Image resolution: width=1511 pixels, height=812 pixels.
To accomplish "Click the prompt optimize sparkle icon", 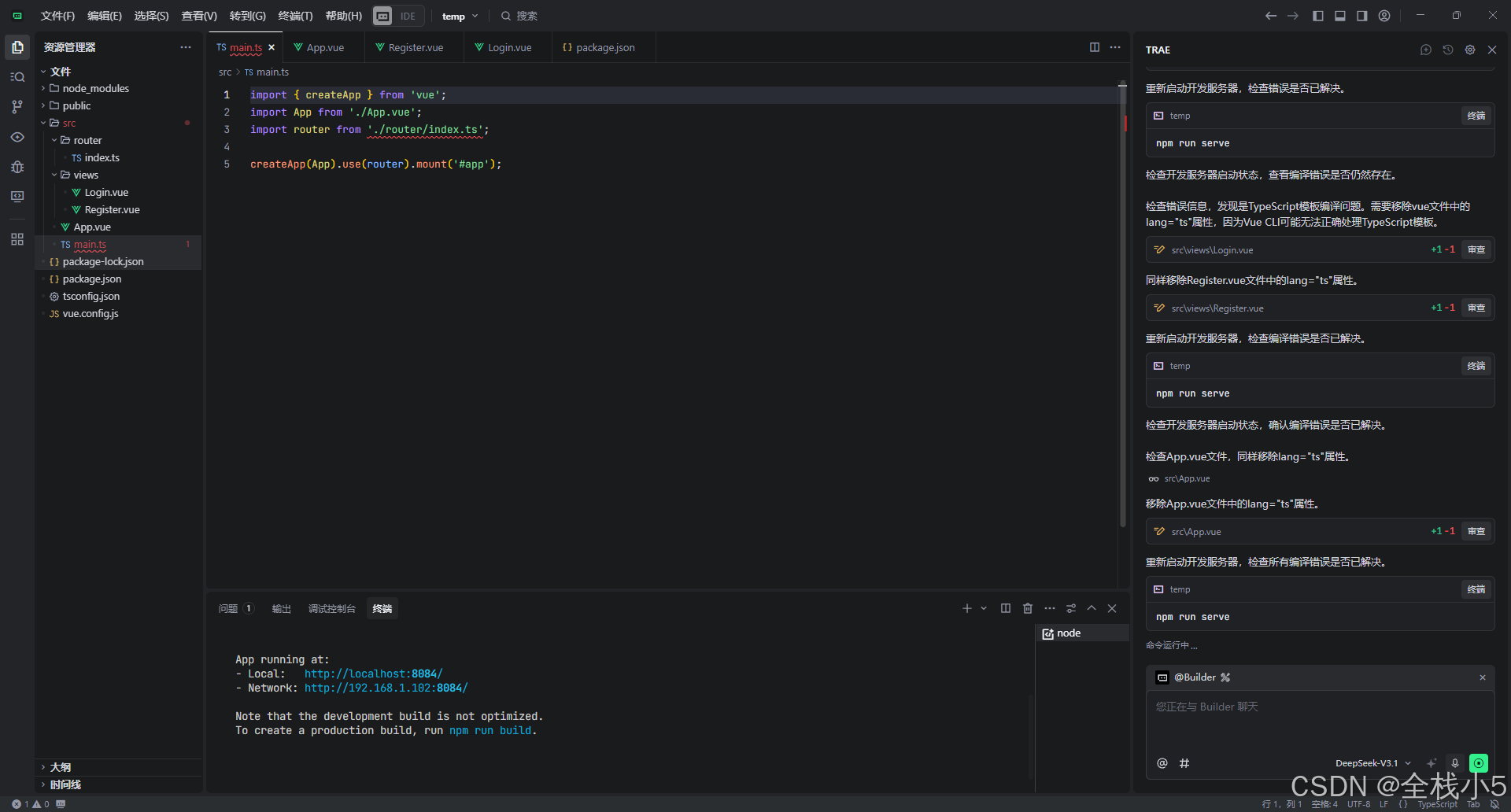I will coord(1432,763).
